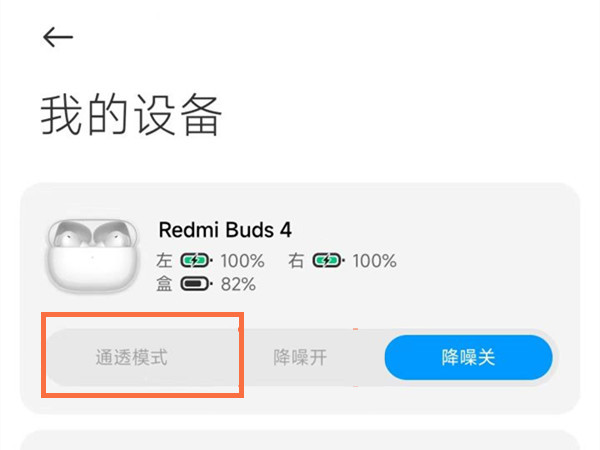The image size is (600, 450).
Task: Click the 右 right earbud label
Action: click(297, 261)
